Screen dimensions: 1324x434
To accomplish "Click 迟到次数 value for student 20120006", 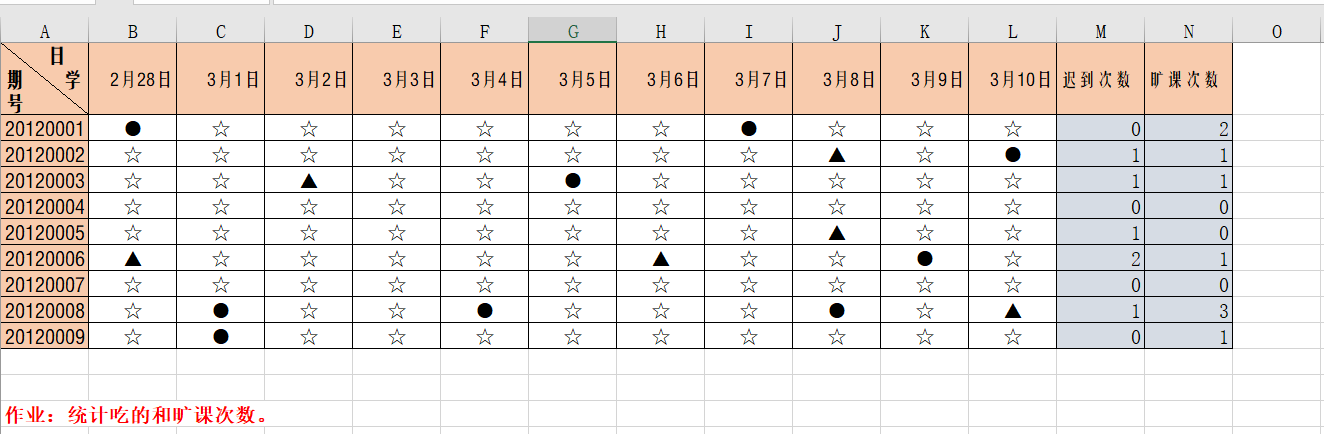I will click(x=1101, y=258).
